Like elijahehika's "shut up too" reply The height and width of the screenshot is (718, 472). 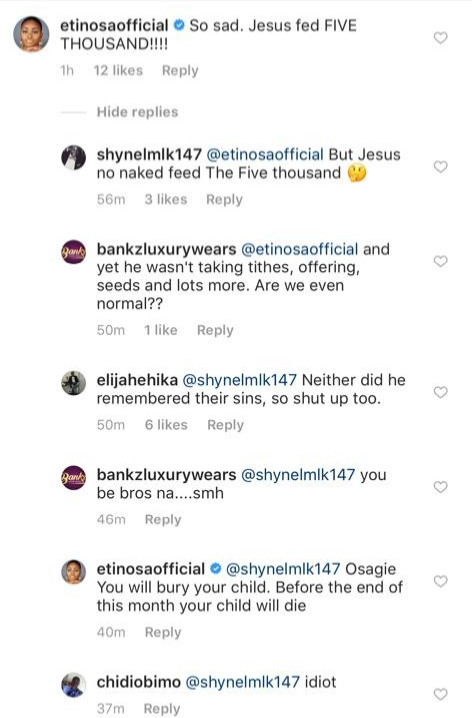(440, 392)
